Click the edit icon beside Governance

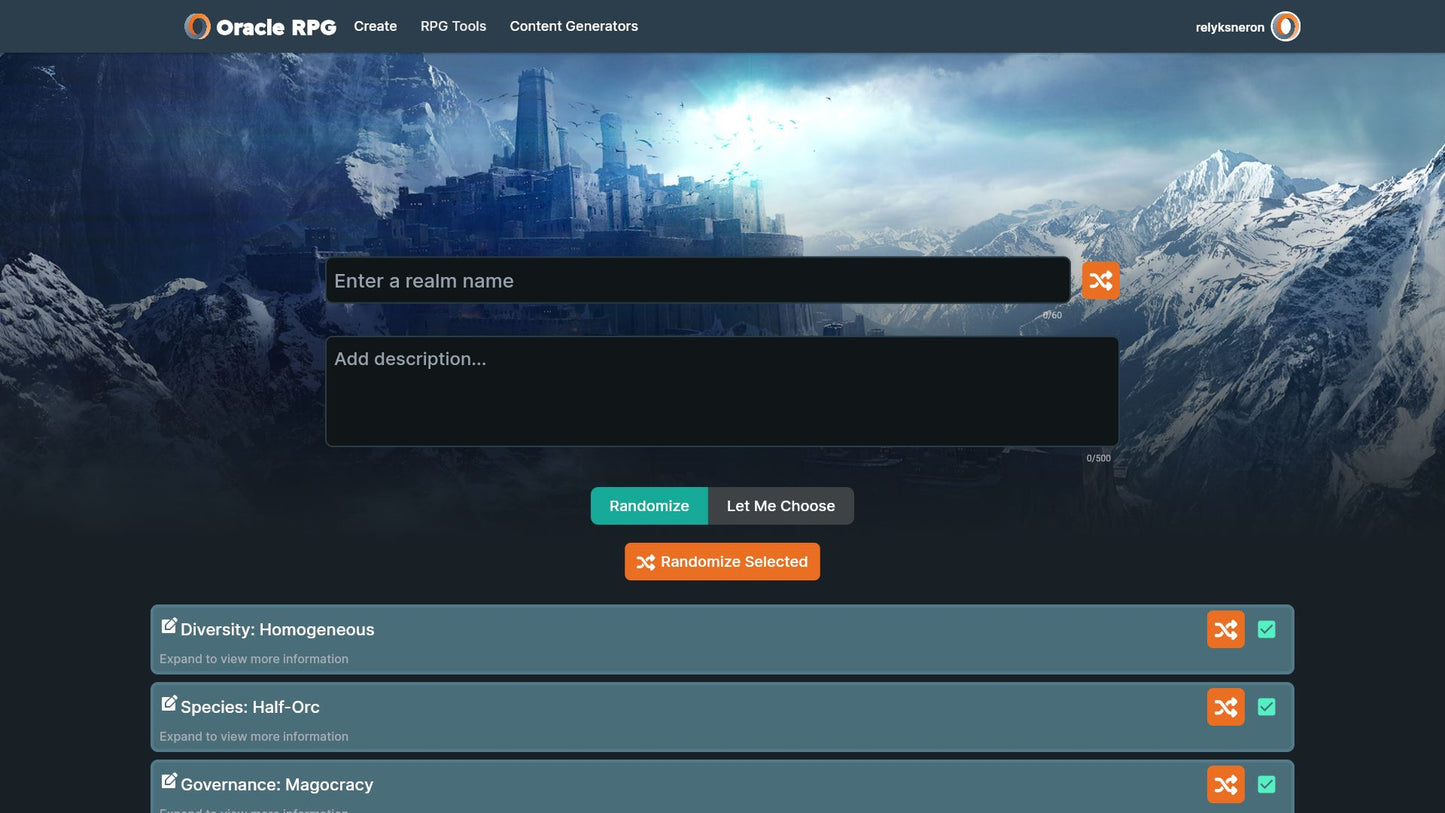169,781
